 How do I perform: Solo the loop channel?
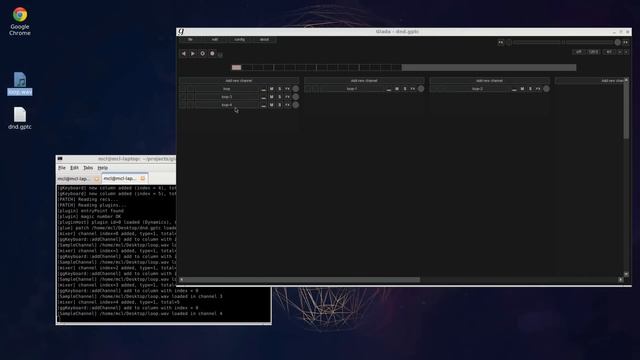(x=280, y=89)
